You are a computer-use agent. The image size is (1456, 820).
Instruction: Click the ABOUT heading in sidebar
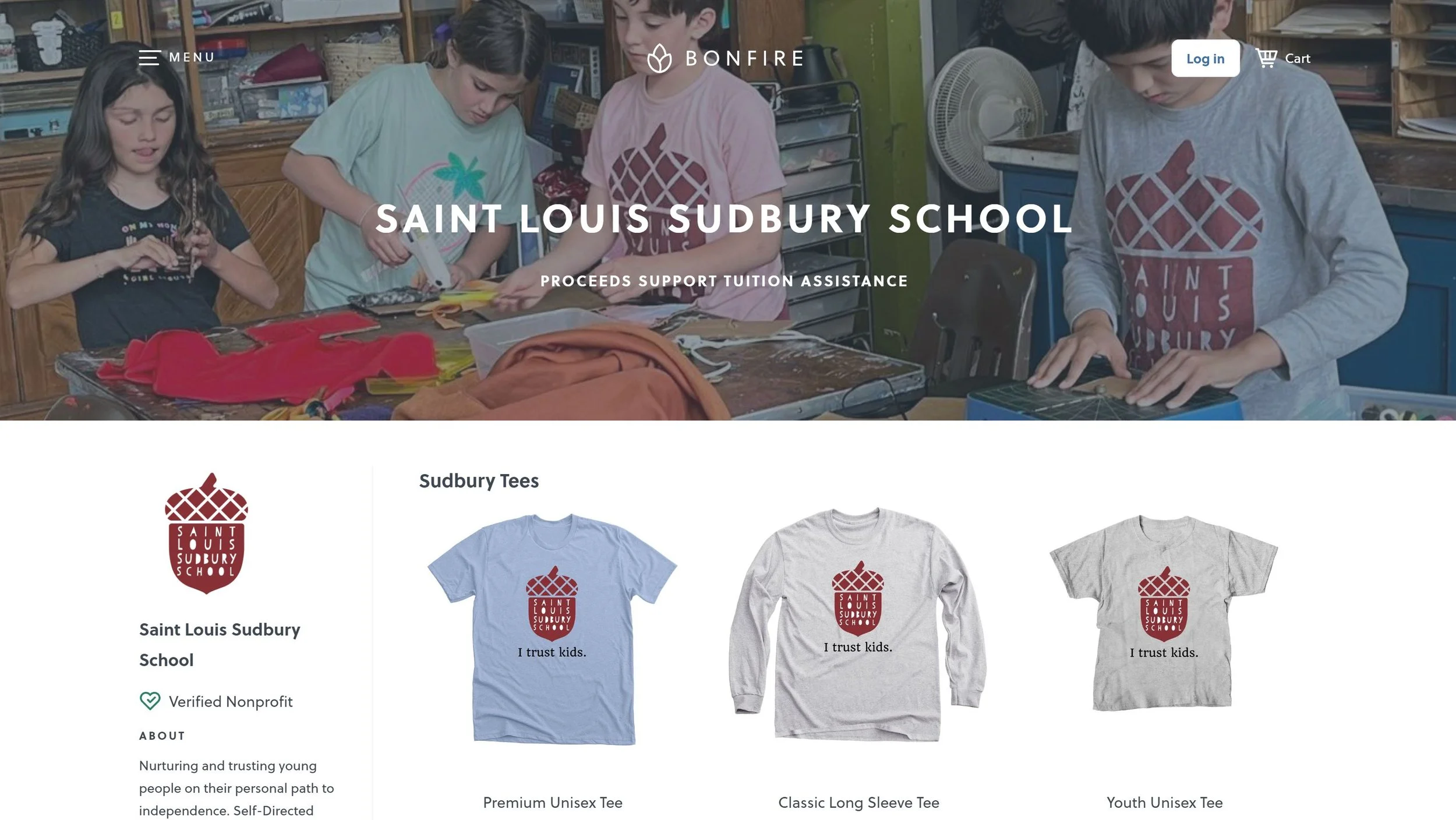point(162,736)
